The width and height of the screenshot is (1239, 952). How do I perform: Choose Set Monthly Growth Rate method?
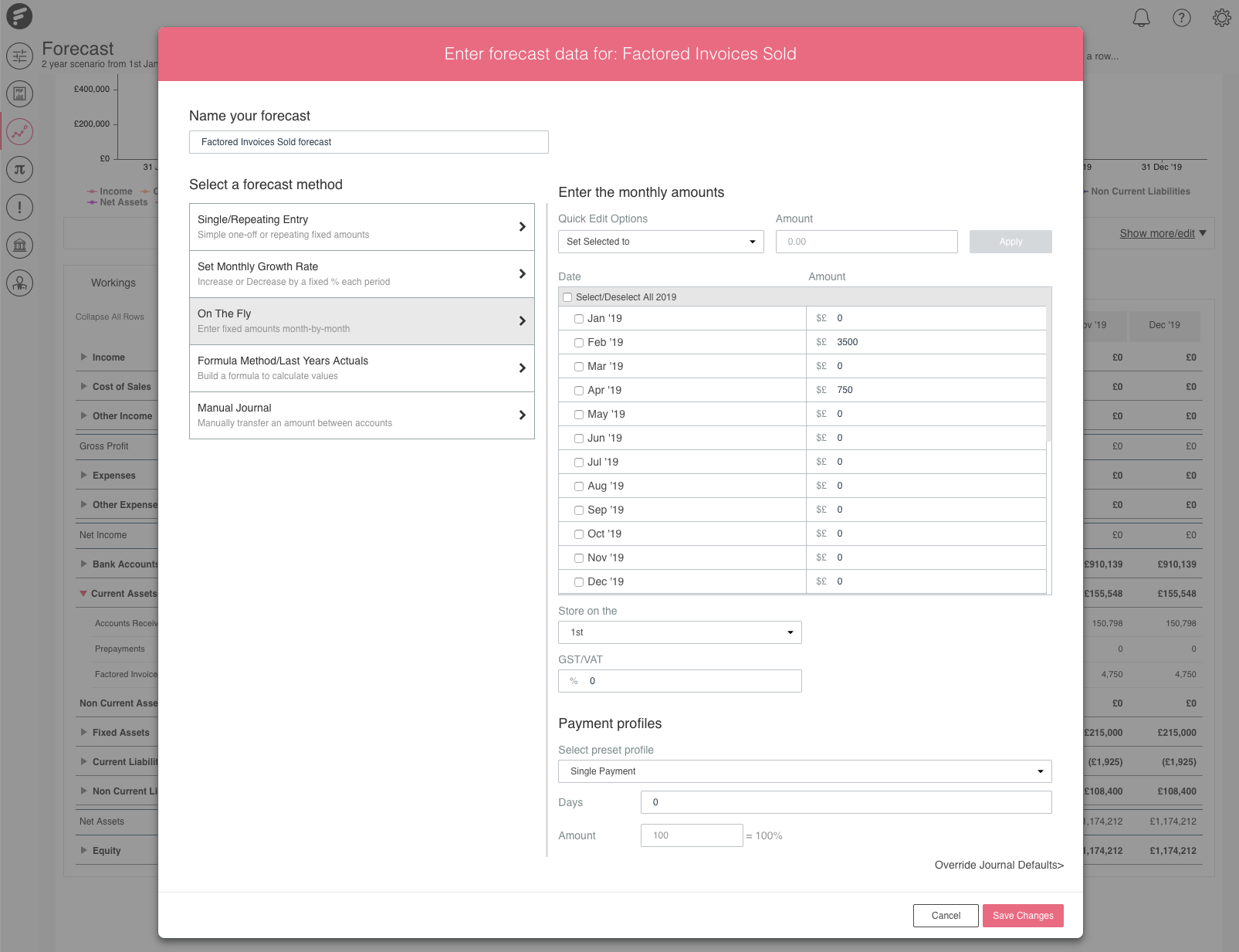coord(362,274)
